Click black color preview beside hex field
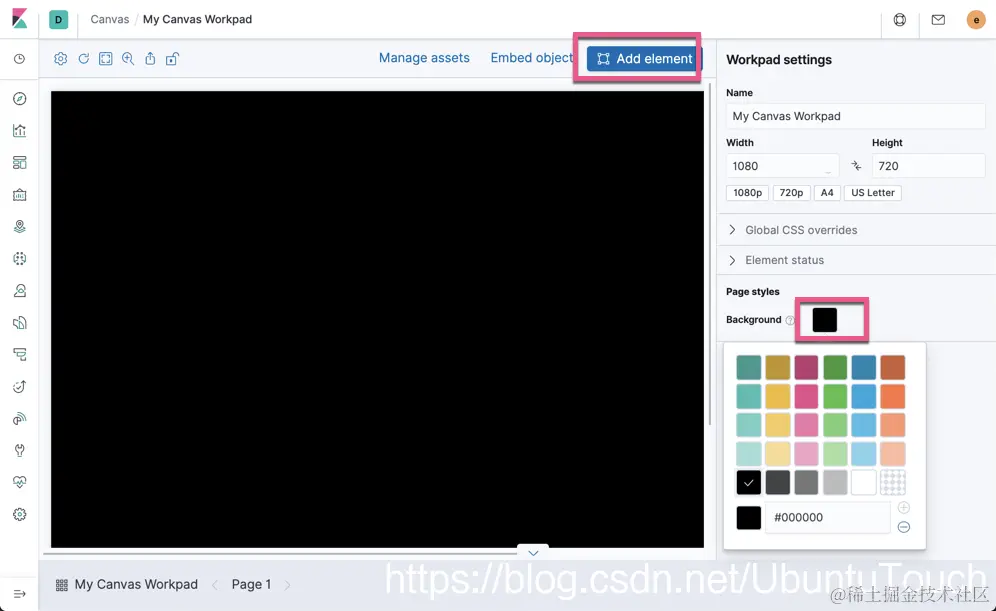 pyautogui.click(x=749, y=518)
